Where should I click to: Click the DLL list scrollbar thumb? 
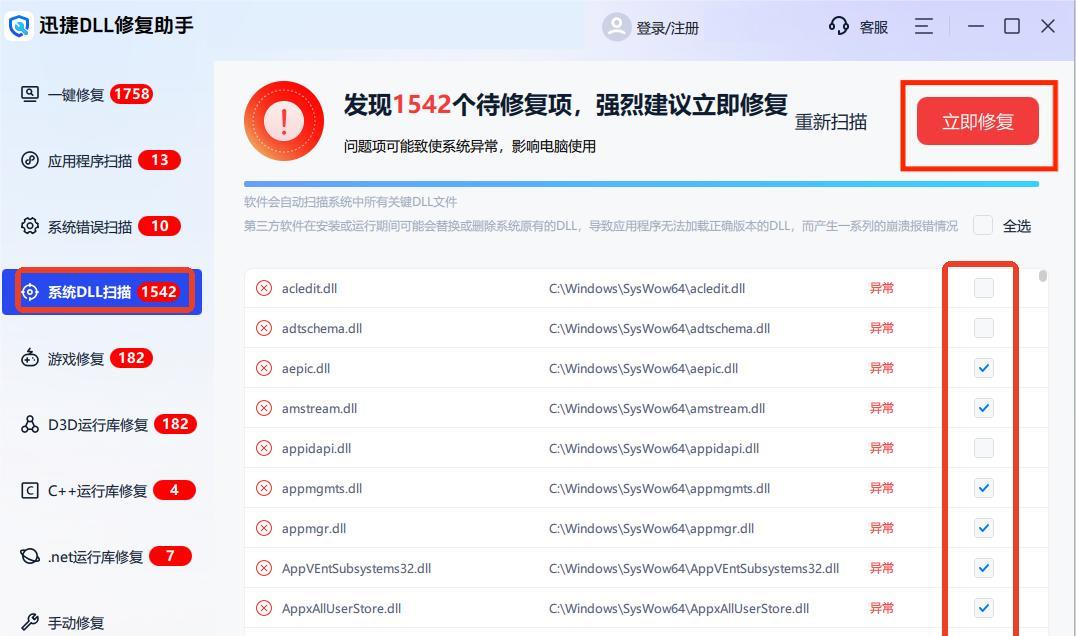pyautogui.click(x=1043, y=276)
